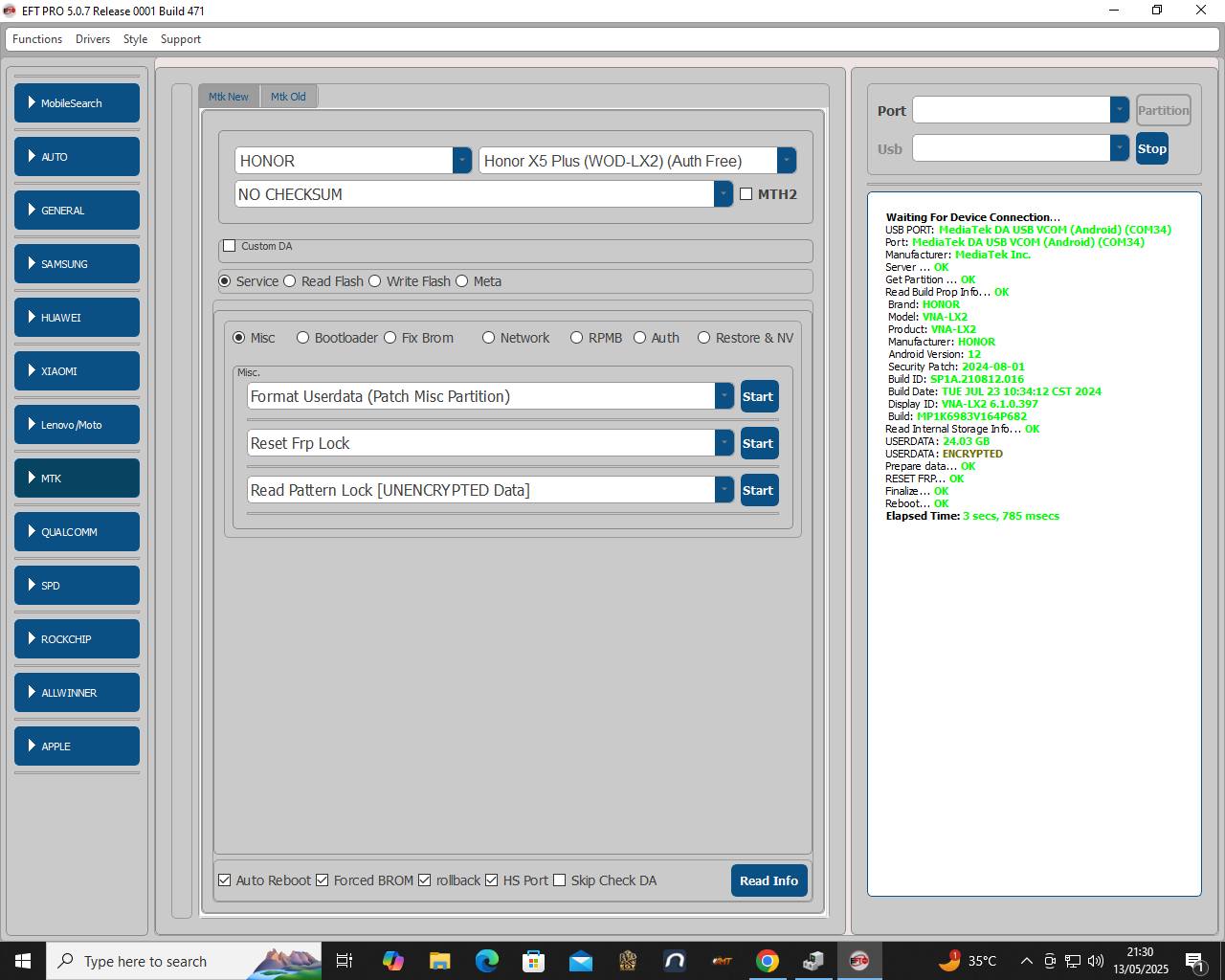Start the Read Pattern Lock operation

pos(759,490)
